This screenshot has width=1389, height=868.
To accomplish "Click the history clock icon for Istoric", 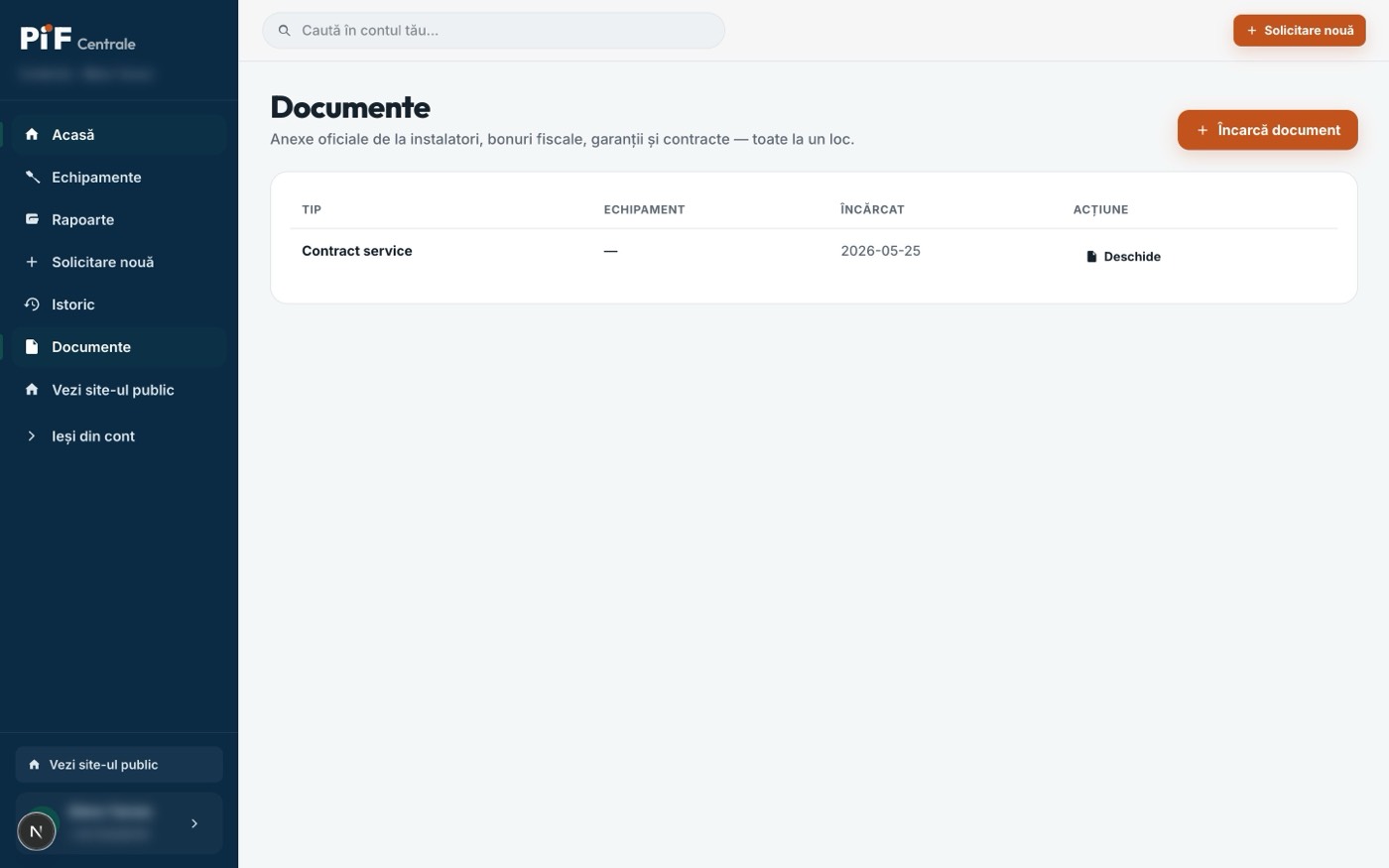I will tap(32, 305).
